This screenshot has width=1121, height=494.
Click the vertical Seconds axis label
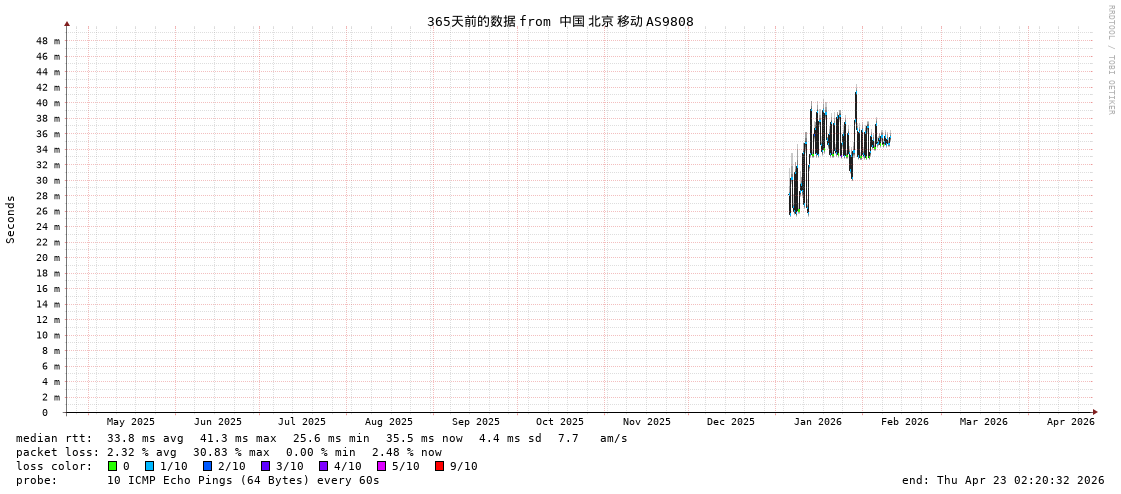[11, 219]
